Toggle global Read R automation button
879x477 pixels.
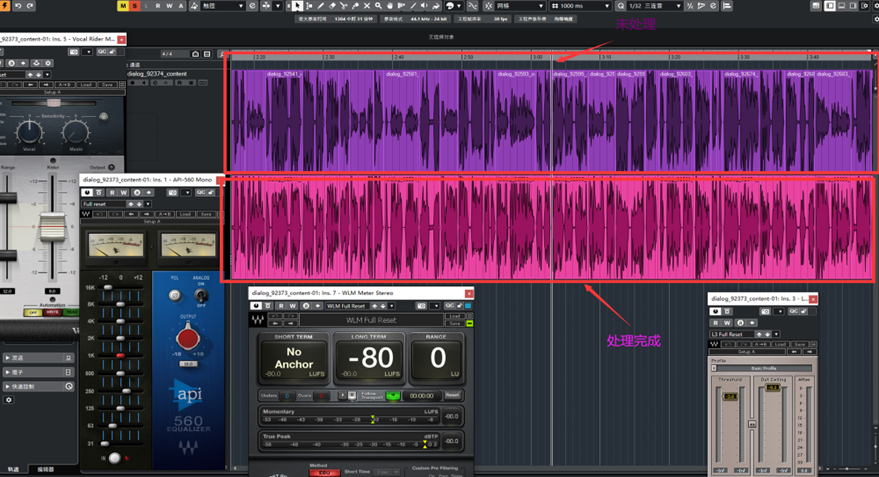158,6
